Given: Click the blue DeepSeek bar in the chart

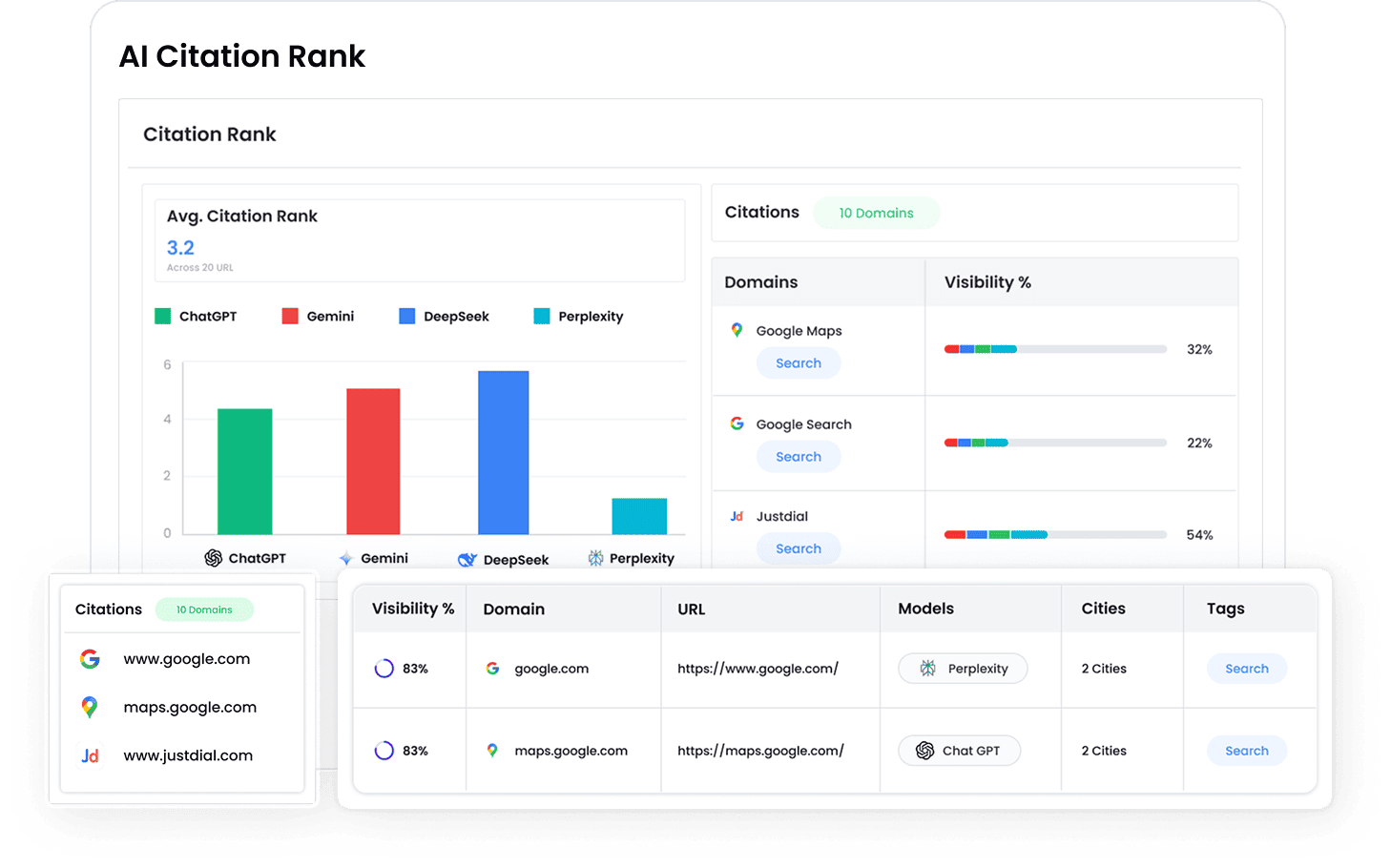Looking at the screenshot, I should coord(503,452).
